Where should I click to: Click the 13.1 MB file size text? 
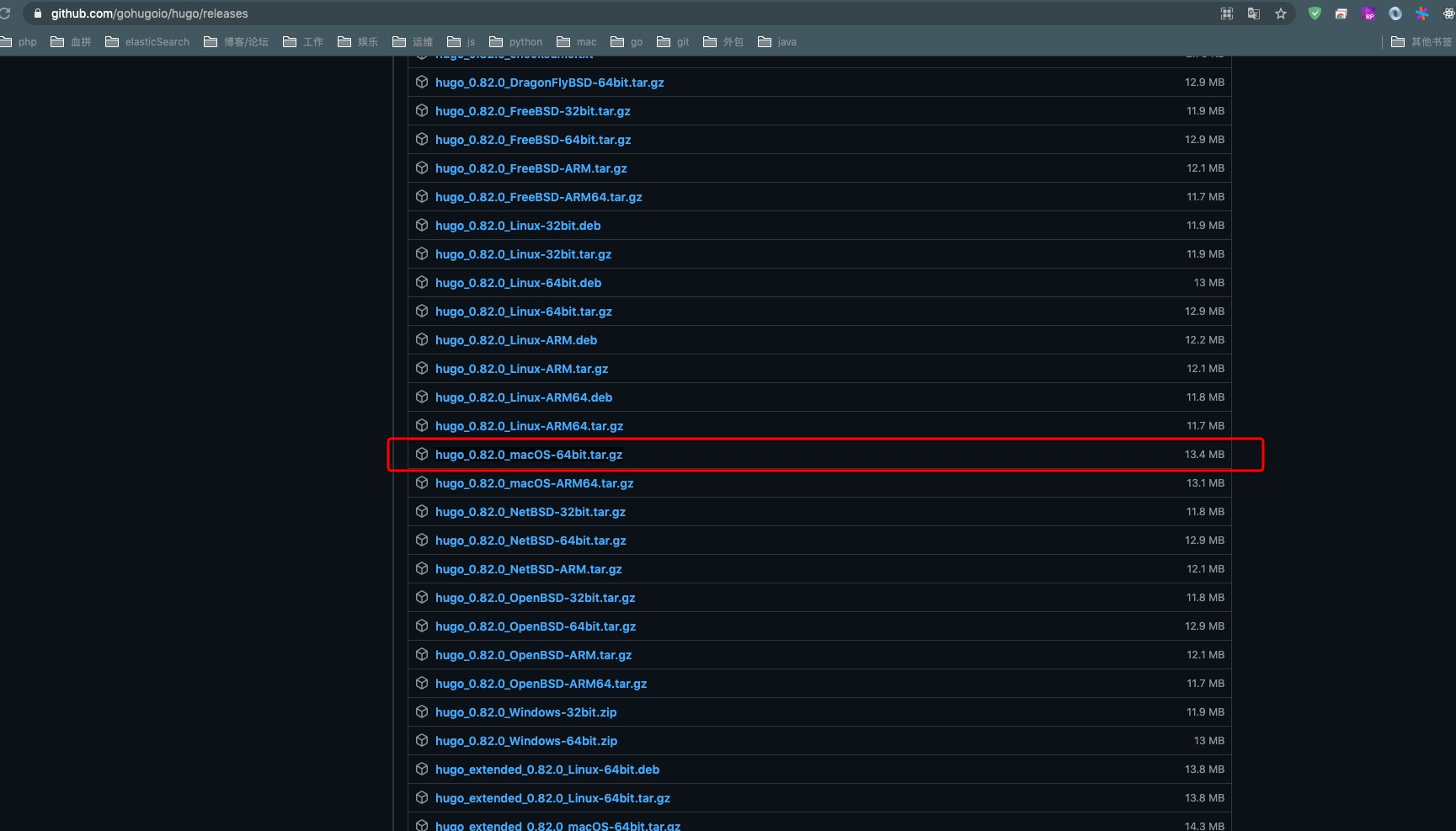1205,483
